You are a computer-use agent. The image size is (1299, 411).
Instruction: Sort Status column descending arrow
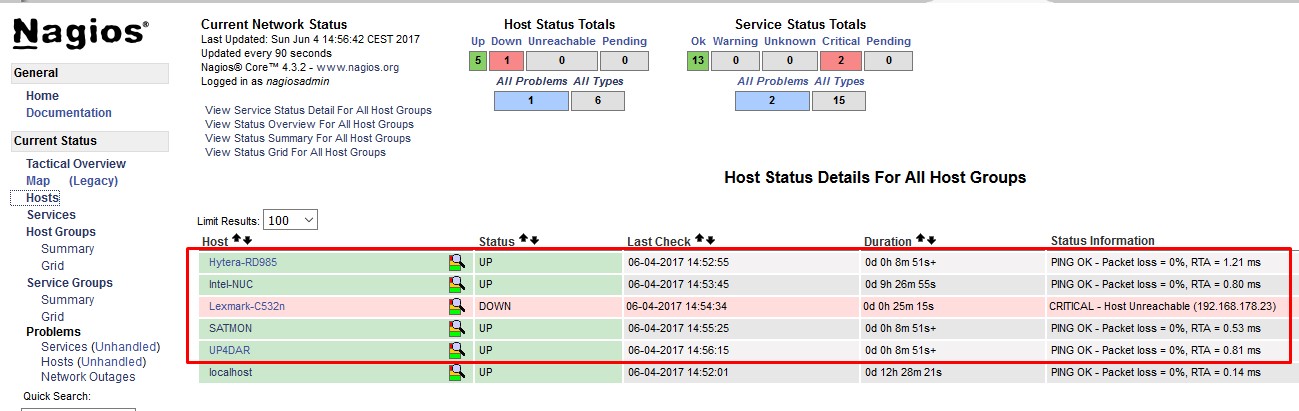pos(535,240)
